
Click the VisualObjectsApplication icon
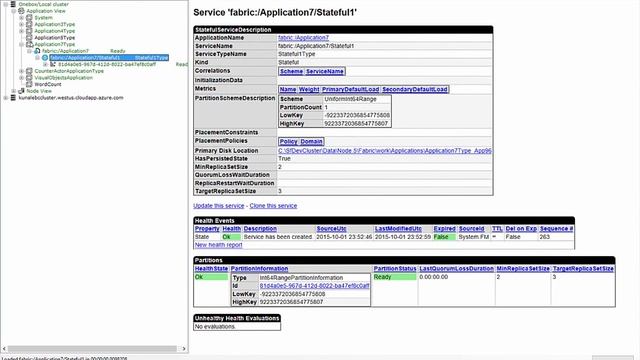(x=29, y=78)
